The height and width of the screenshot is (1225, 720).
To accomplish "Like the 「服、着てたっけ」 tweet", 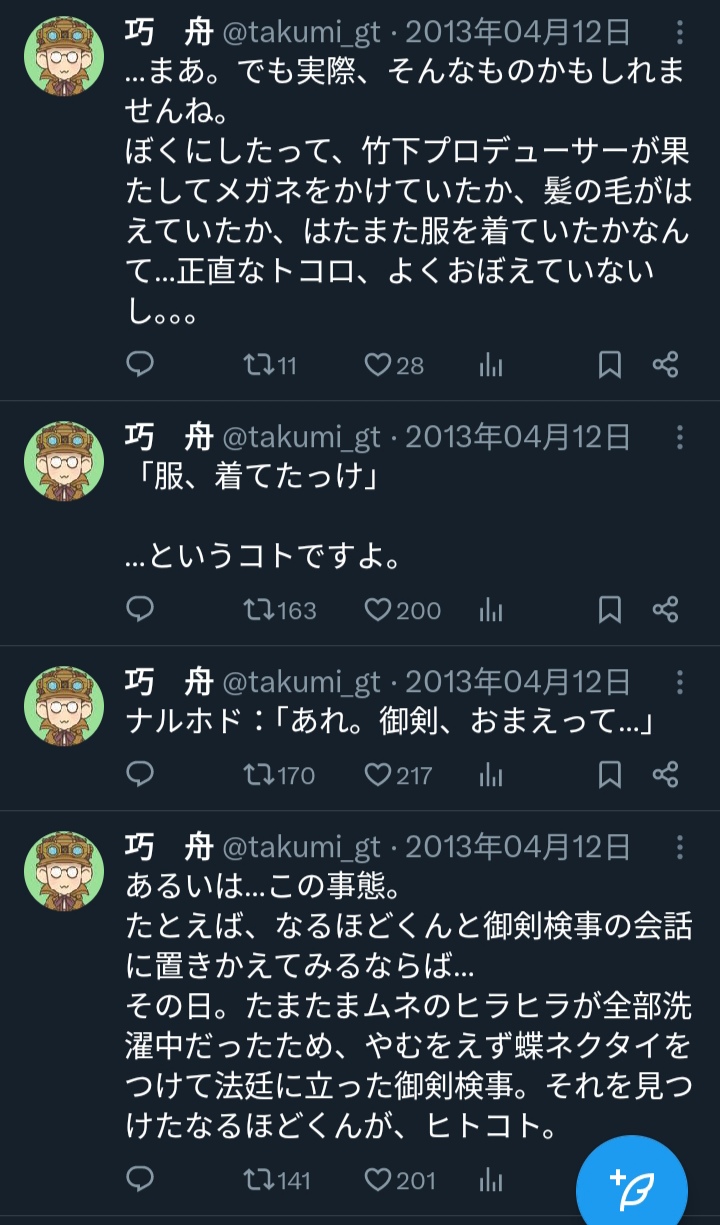I will [377, 609].
